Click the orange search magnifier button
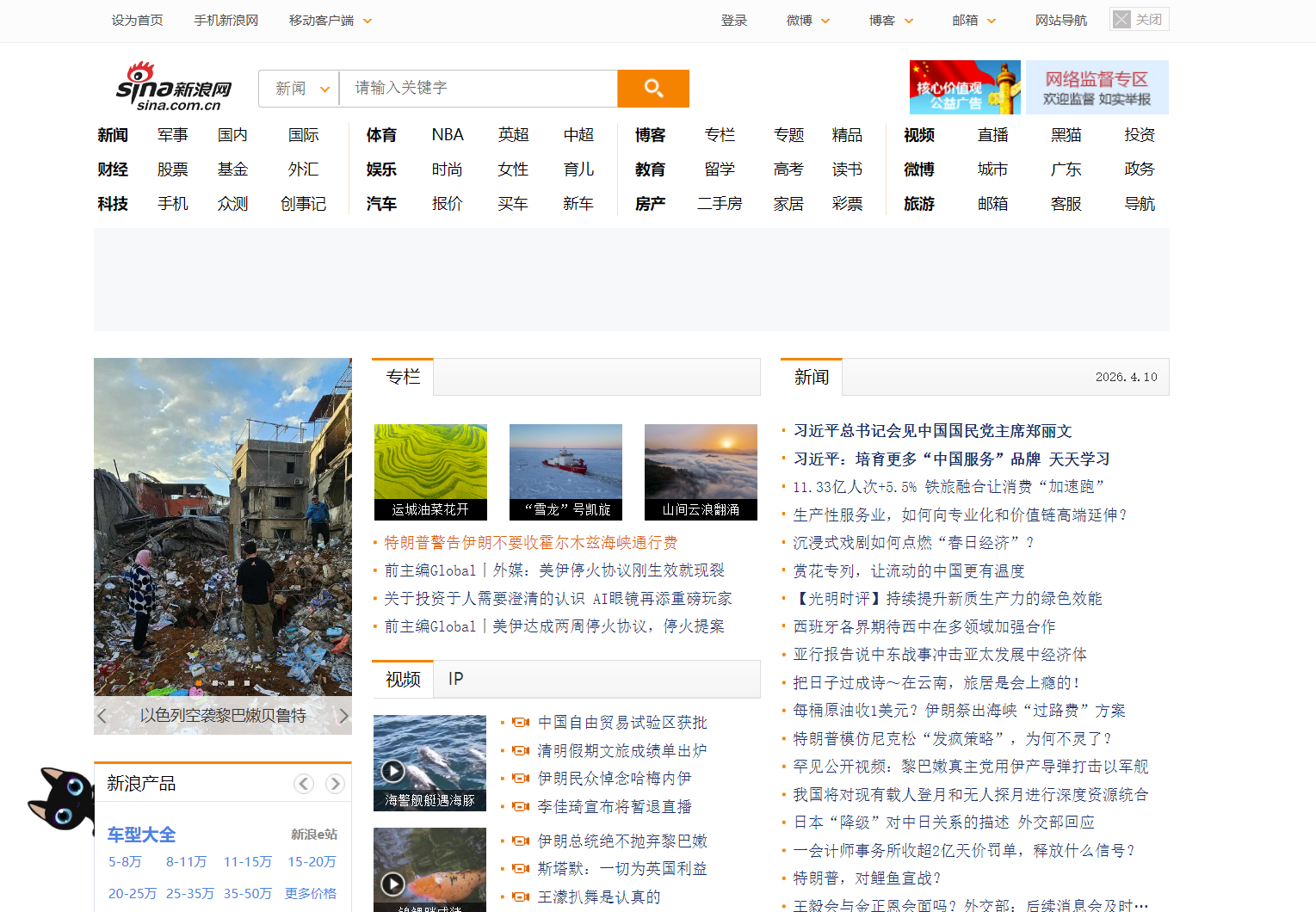This screenshot has height=912, width=1316. click(652, 88)
